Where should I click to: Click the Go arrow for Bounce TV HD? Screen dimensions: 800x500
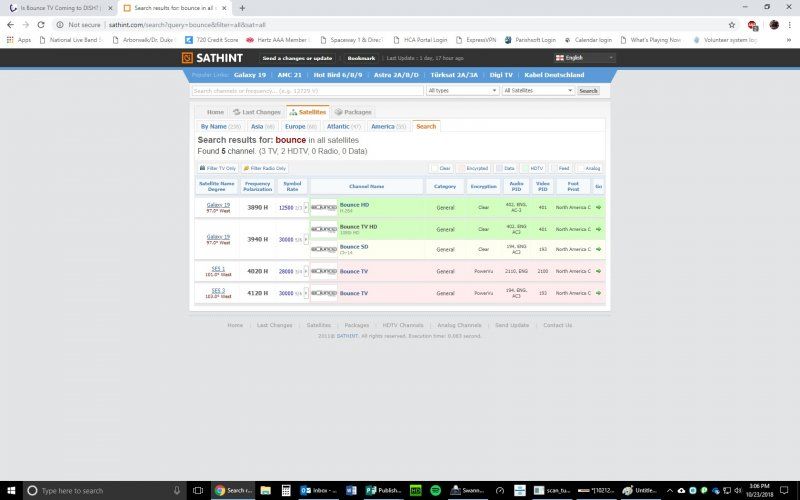point(598,229)
